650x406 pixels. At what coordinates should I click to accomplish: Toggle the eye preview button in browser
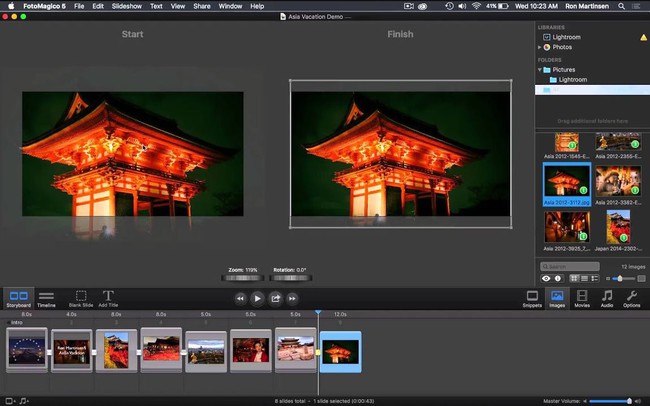point(546,278)
